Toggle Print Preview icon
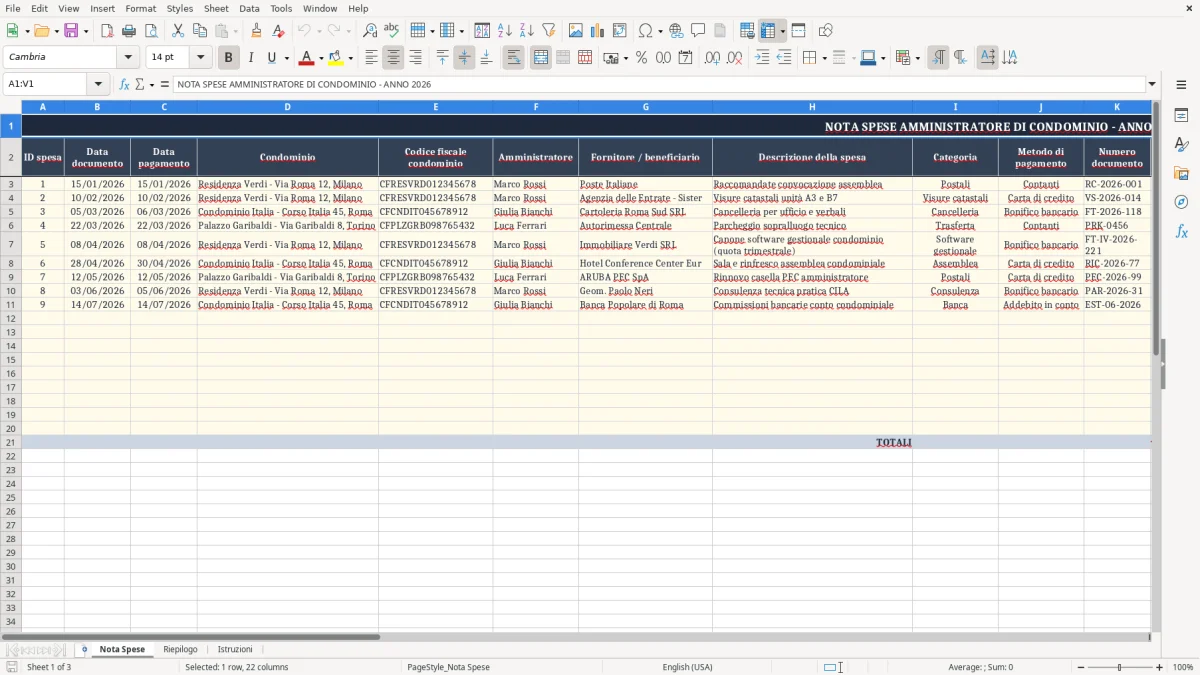 150,31
